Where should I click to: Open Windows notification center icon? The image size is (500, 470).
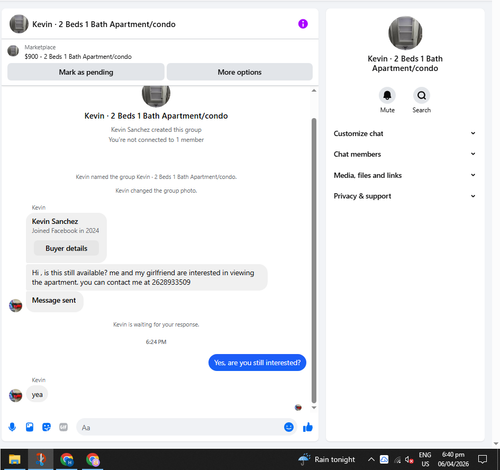482,459
